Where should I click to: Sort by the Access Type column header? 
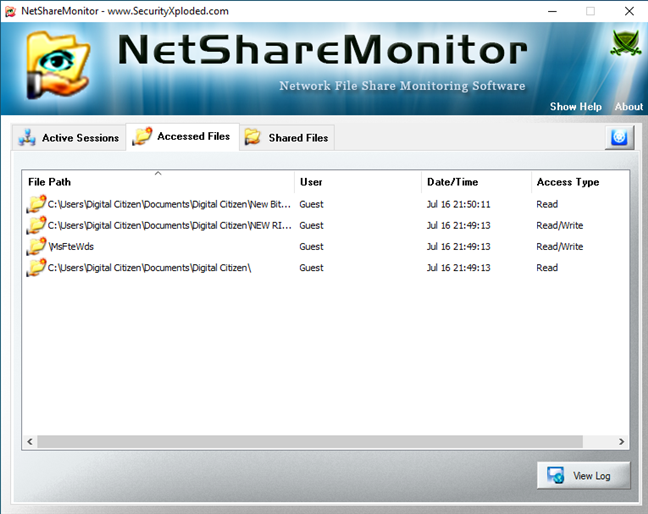click(580, 182)
